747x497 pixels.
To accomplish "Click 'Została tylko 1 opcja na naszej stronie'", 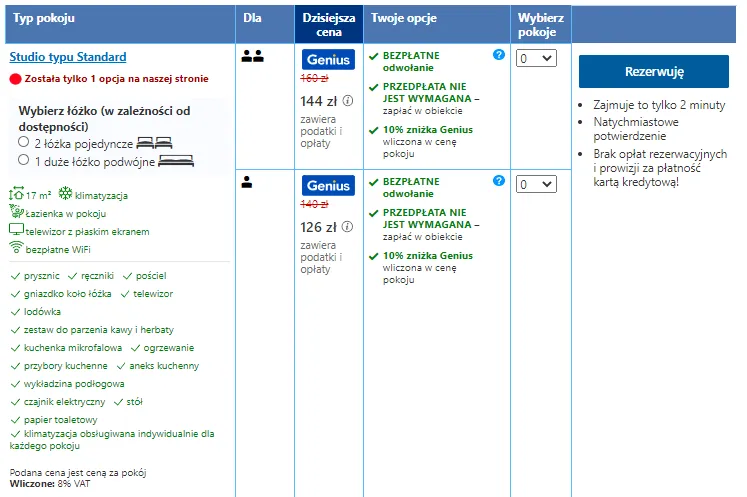I will (x=117, y=79).
